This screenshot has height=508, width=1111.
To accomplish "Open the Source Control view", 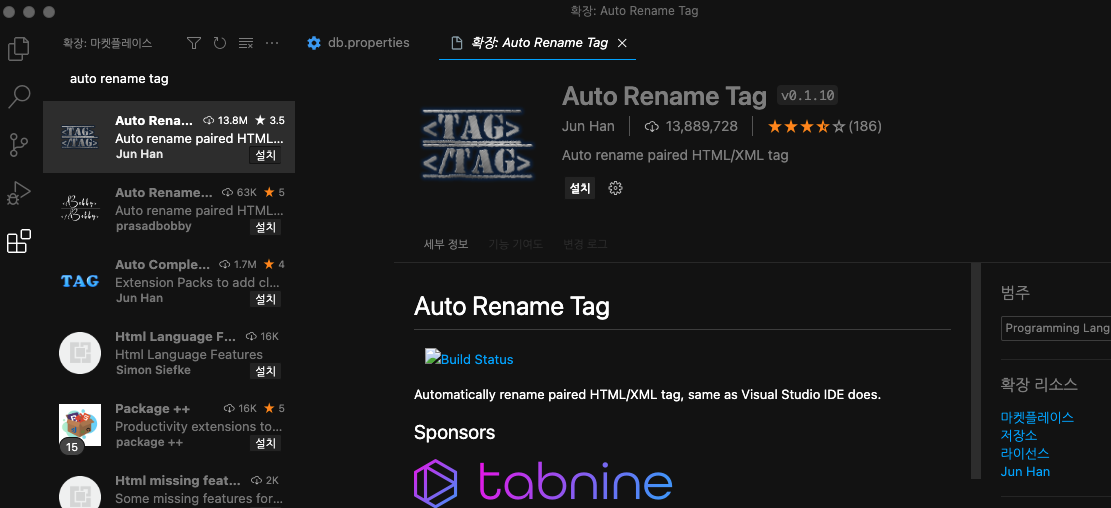I will 18,145.
